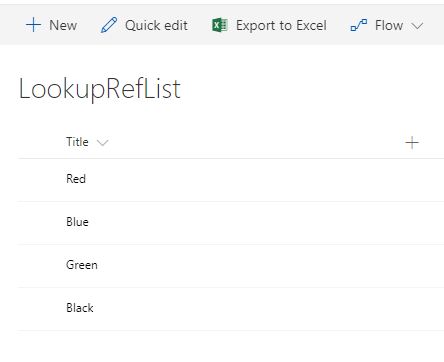Select the LookupRefList page heading
This screenshot has height=362, width=444.
coord(100,89)
